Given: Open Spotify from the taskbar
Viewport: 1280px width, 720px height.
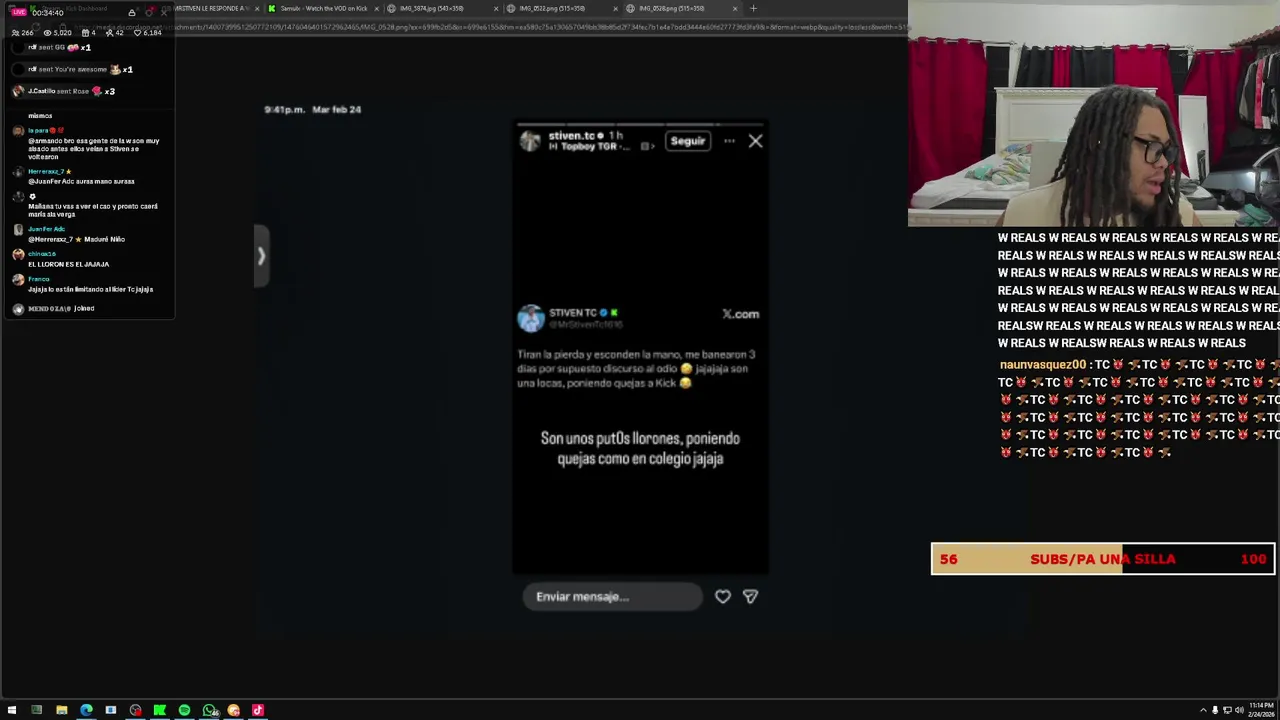Looking at the screenshot, I should (x=184, y=710).
